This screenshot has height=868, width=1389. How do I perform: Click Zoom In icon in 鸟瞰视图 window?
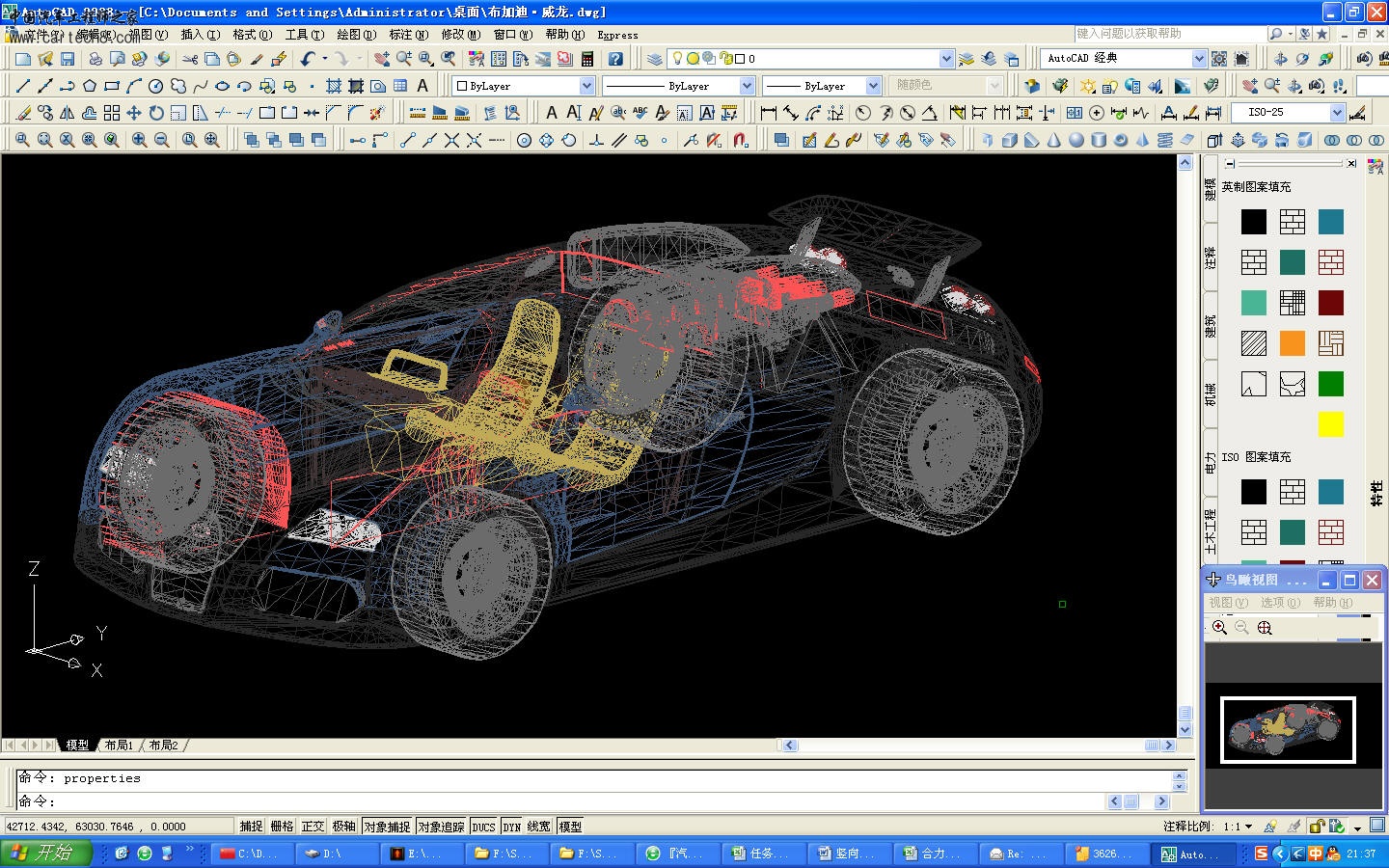click(x=1219, y=628)
